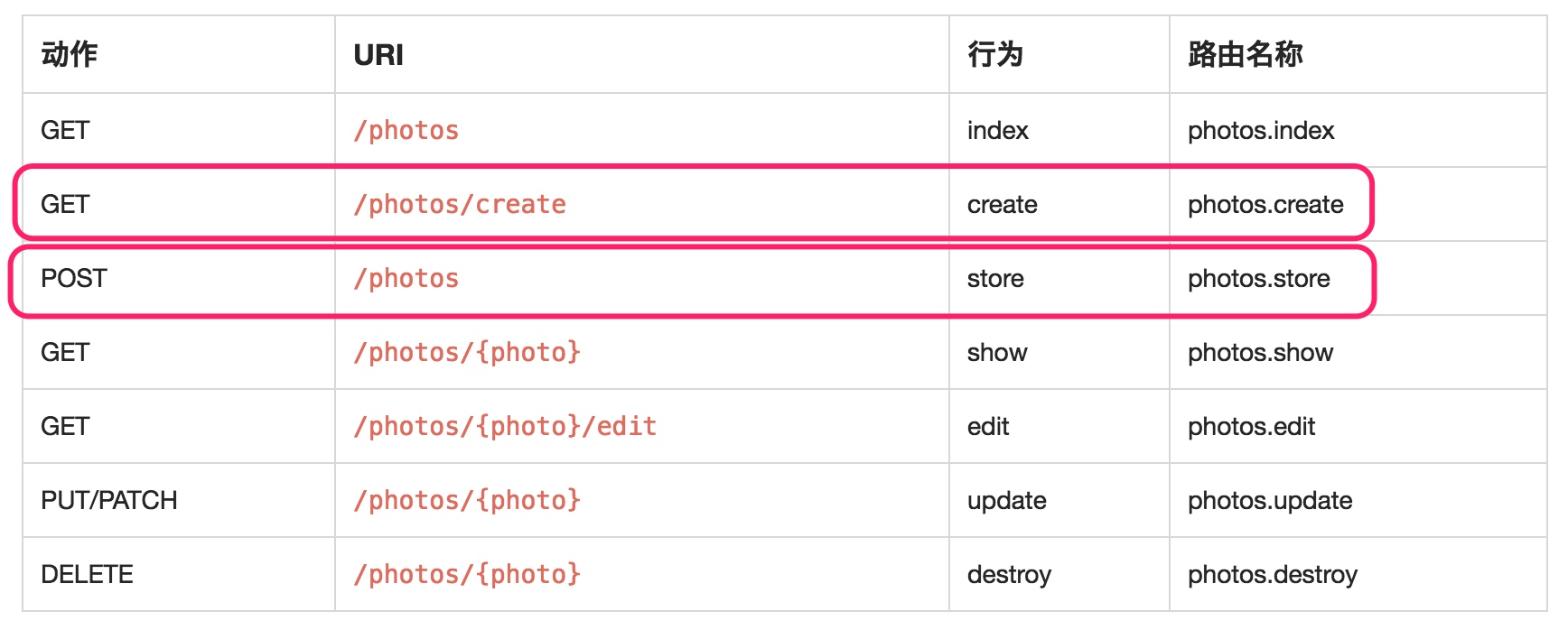Click the show behavior cell
This screenshot has height=630, width=1568.
[x=996, y=353]
